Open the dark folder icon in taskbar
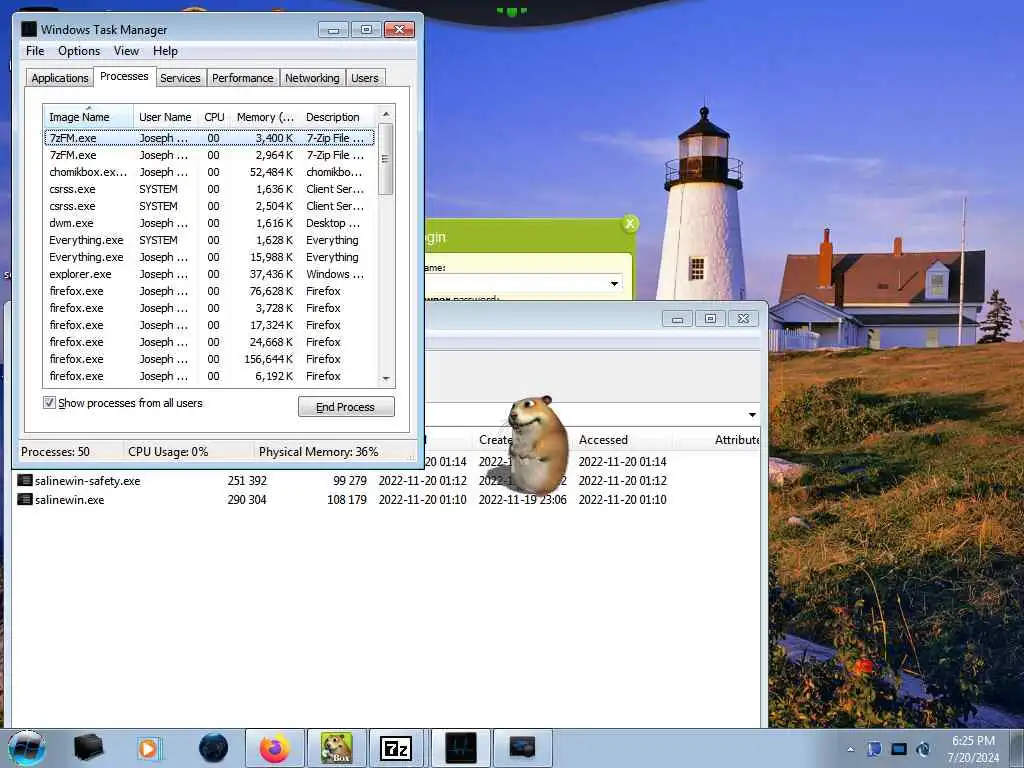The width and height of the screenshot is (1024, 768). (x=88, y=748)
